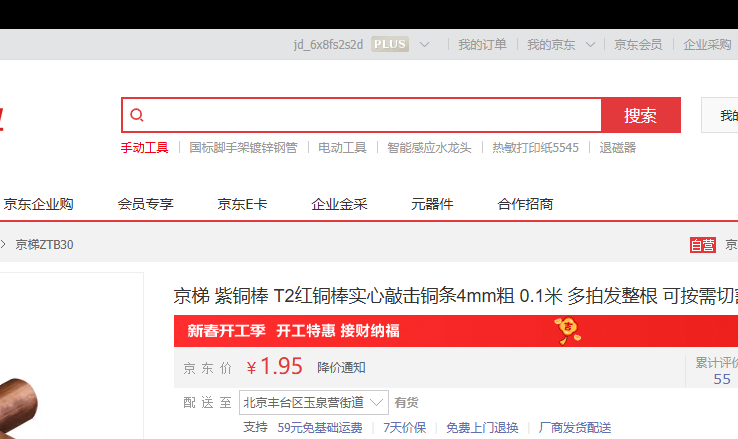The image size is (738, 439).
Task: Open 企业采购 link in top bar
Action: [x=707, y=45]
